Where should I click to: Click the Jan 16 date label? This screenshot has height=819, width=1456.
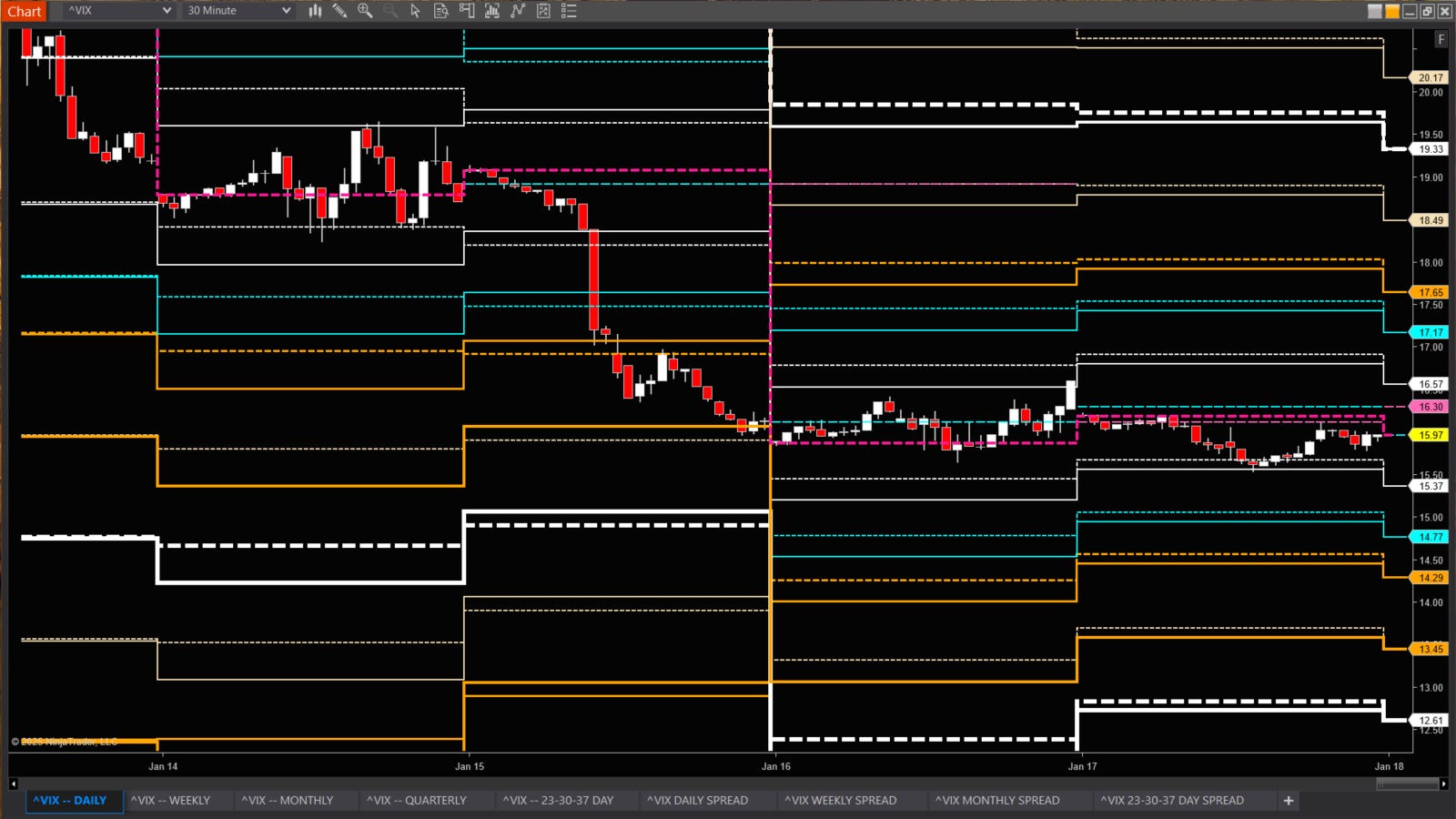776,766
